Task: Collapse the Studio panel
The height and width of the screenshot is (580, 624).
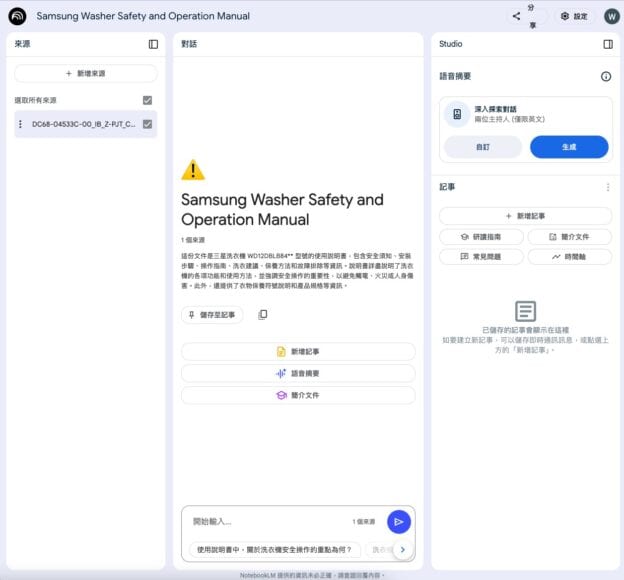Action: (607, 44)
